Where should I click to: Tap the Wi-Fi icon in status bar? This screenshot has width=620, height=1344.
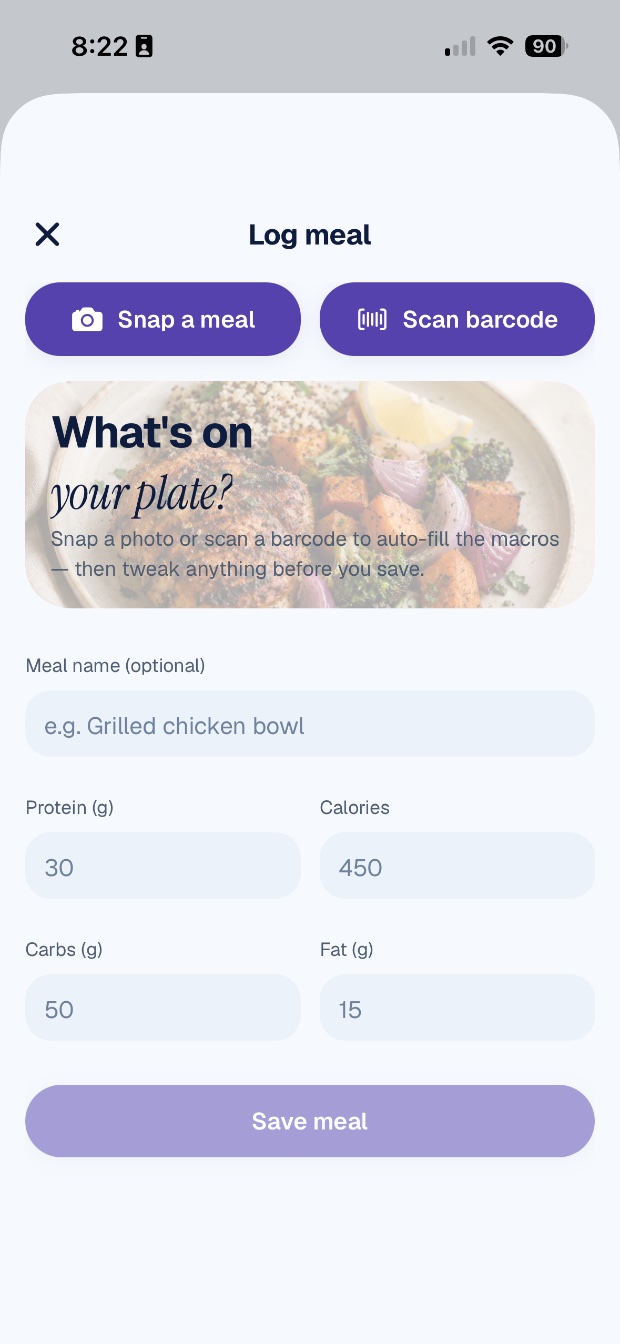(x=499, y=46)
